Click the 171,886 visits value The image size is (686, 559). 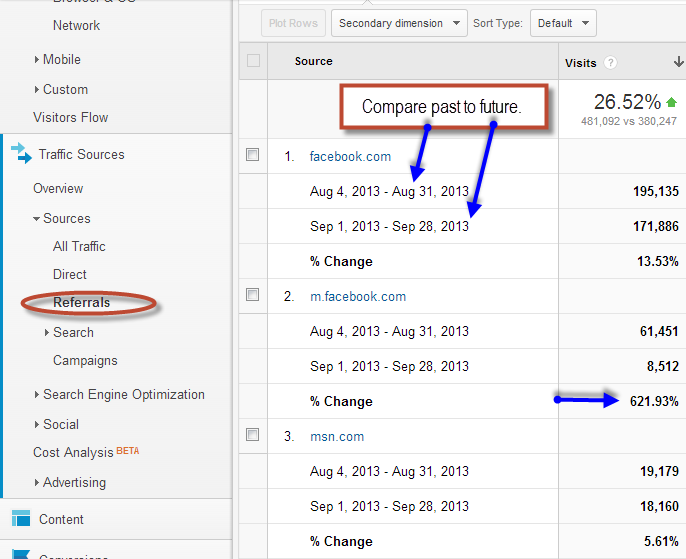coord(656,226)
